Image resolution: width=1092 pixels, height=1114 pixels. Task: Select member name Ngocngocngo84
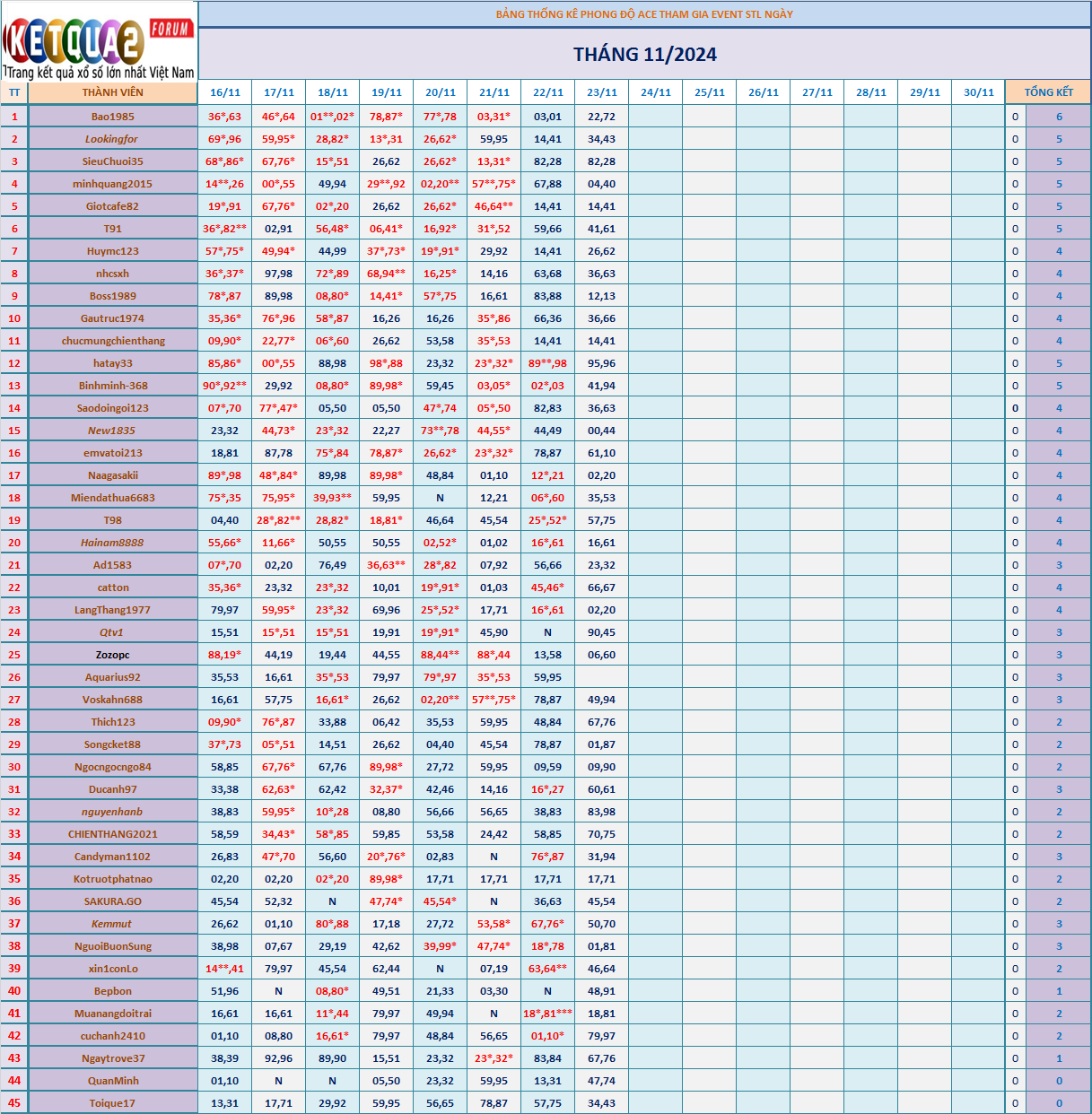[x=113, y=767]
